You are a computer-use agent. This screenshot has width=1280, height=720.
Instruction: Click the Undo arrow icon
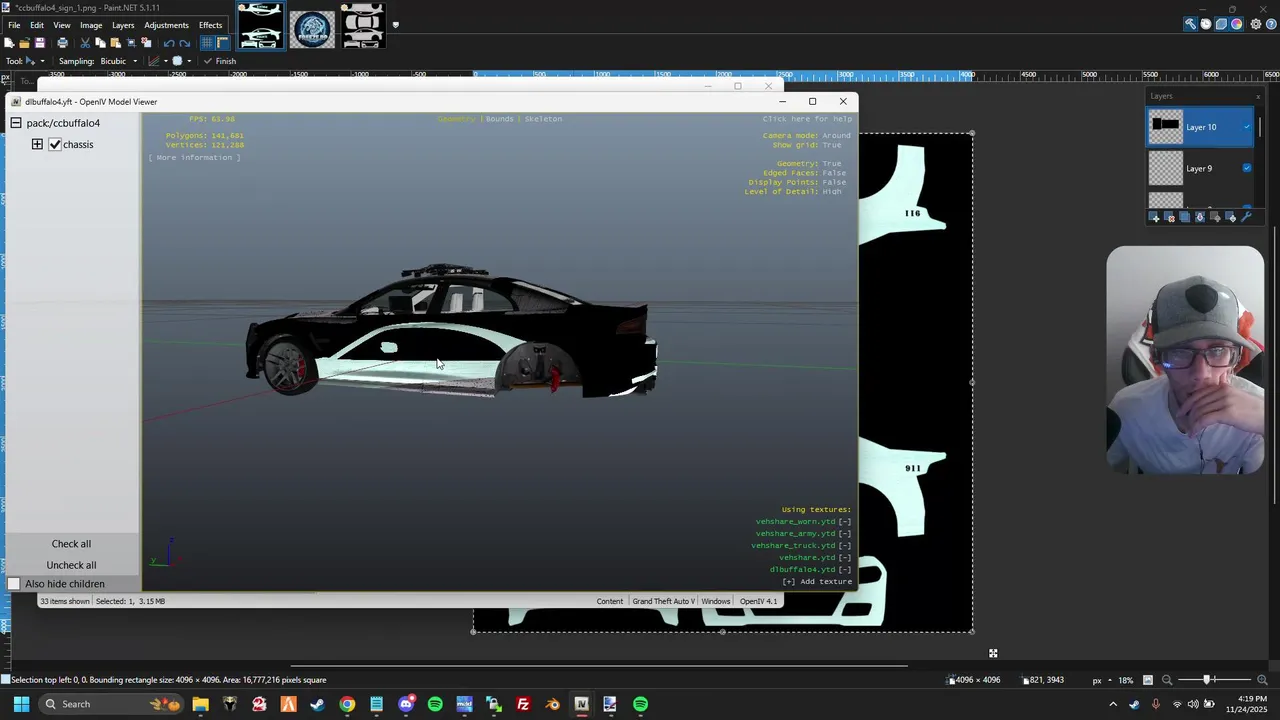[168, 43]
